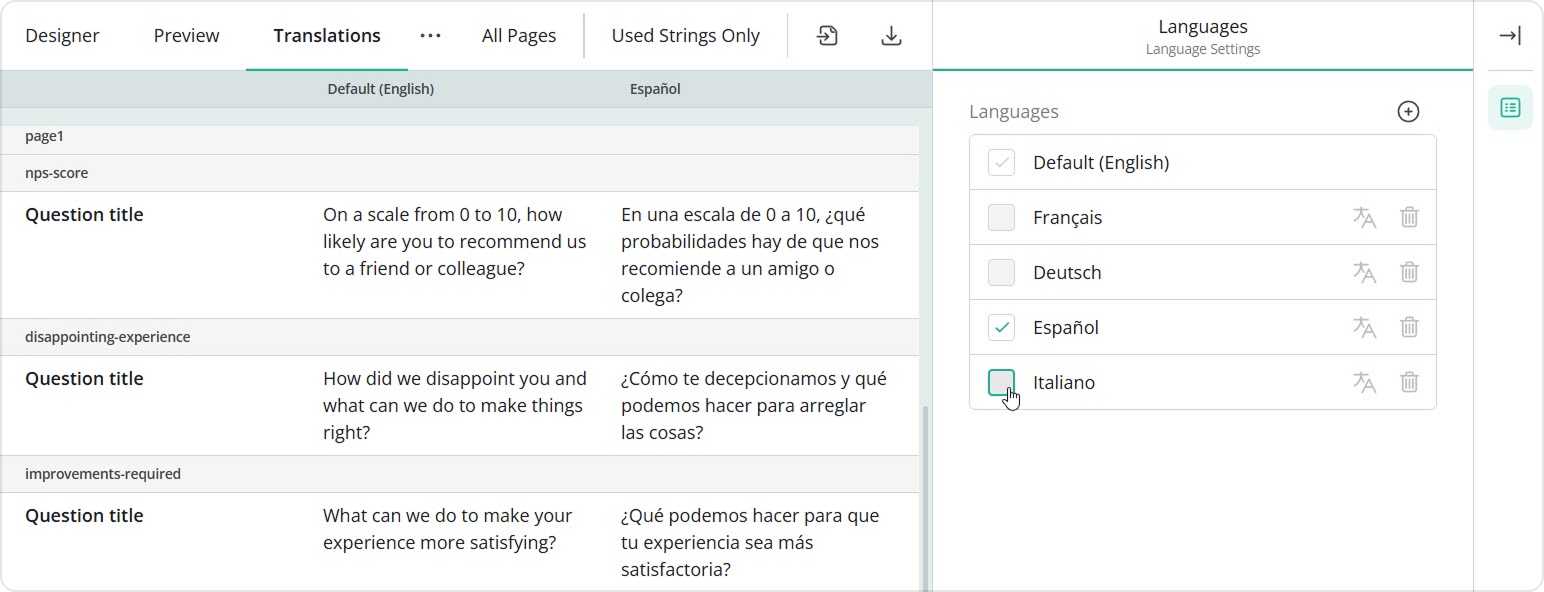This screenshot has width=1544, height=592.
Task: Collapse the Languages sidebar
Action: [x=1510, y=35]
